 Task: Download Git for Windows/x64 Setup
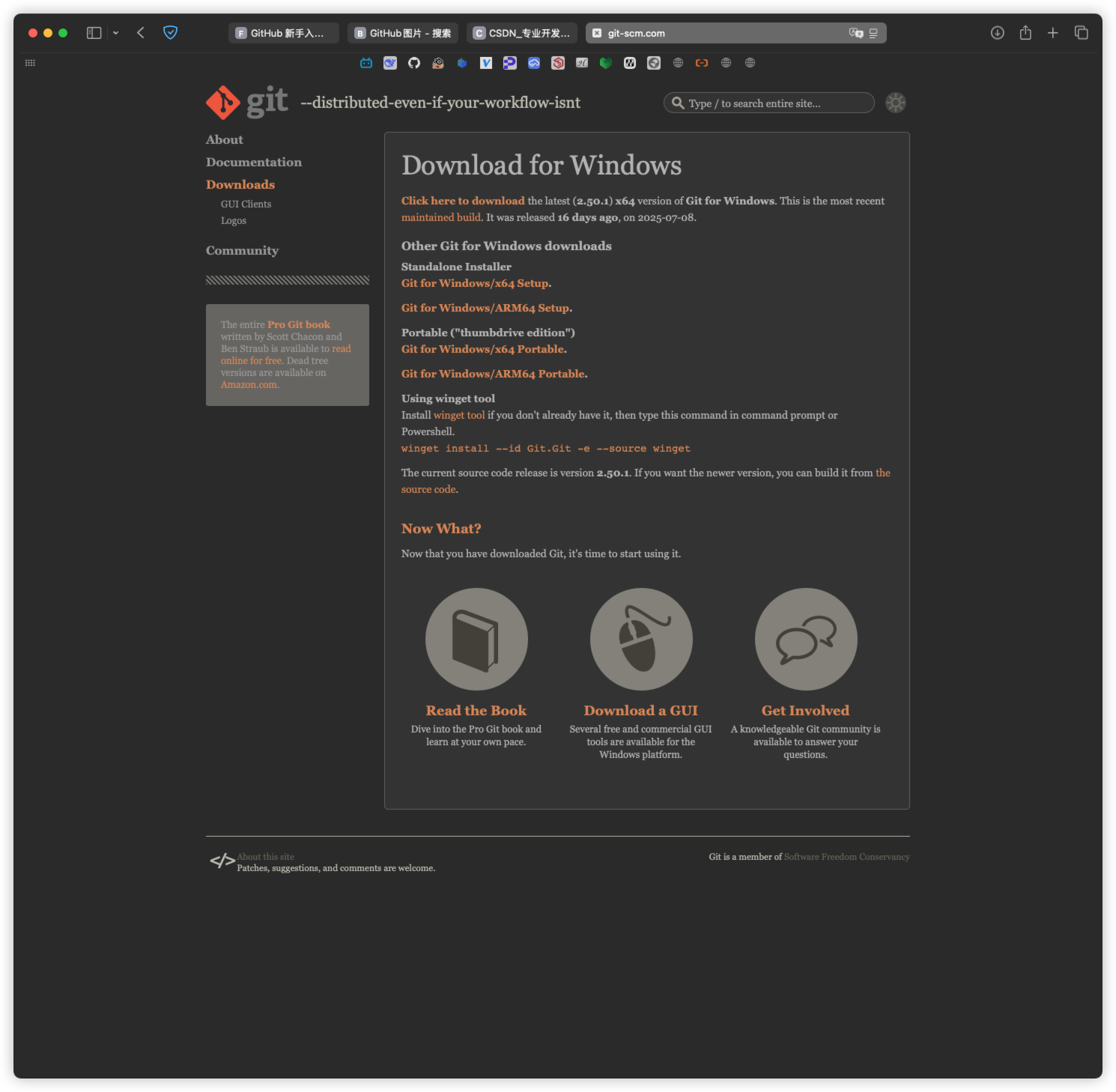point(475,283)
